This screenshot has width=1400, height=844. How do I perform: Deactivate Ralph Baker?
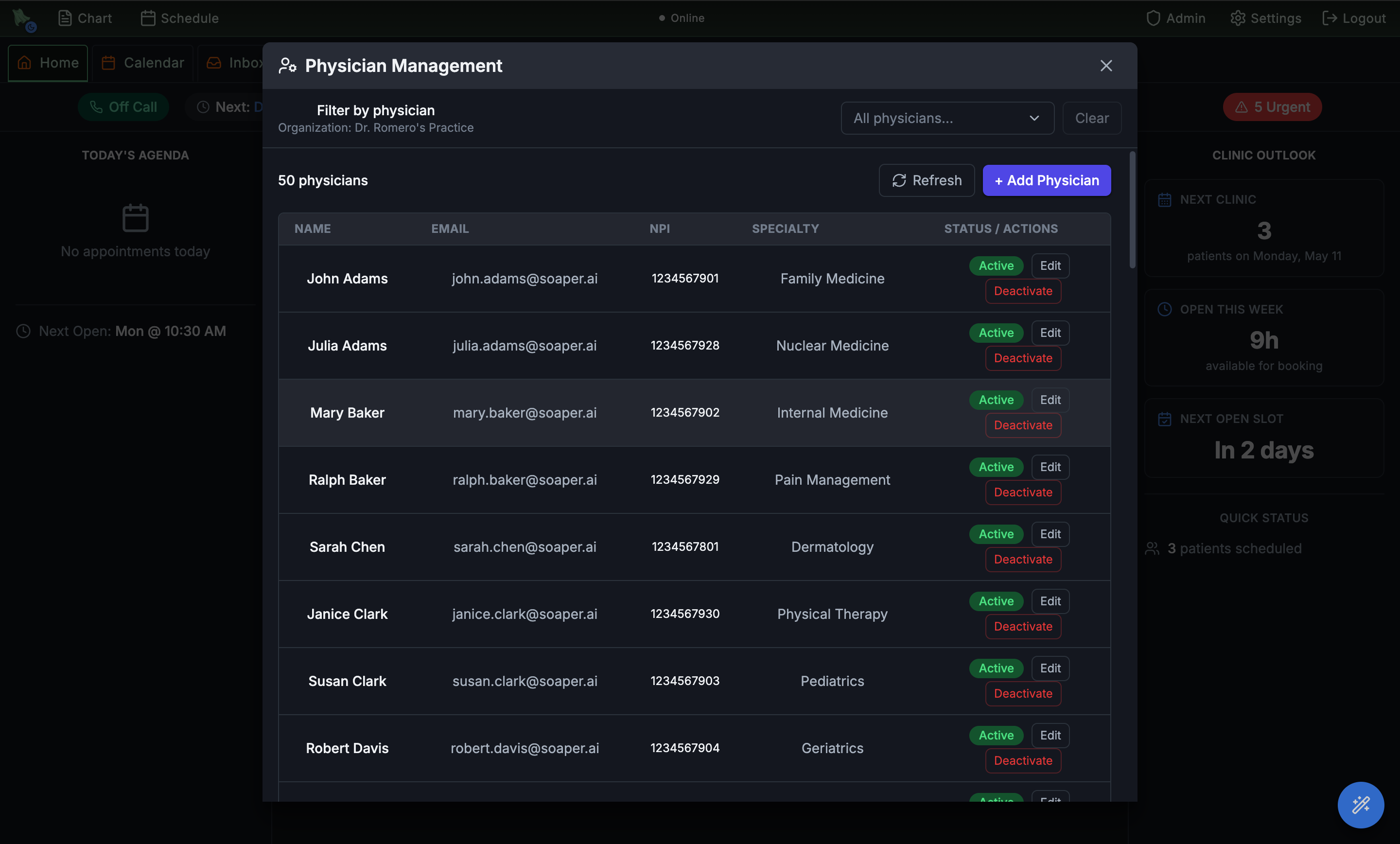click(x=1023, y=492)
